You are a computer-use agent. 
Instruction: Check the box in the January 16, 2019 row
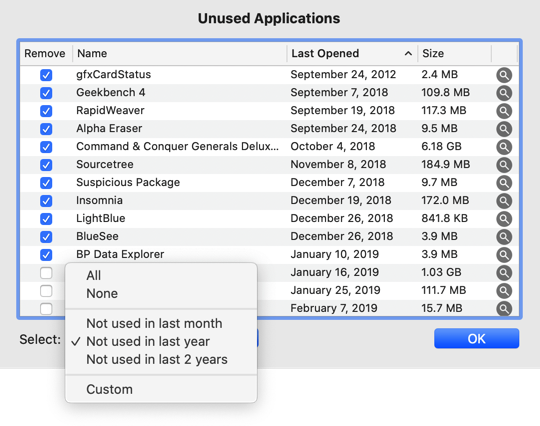(46, 273)
